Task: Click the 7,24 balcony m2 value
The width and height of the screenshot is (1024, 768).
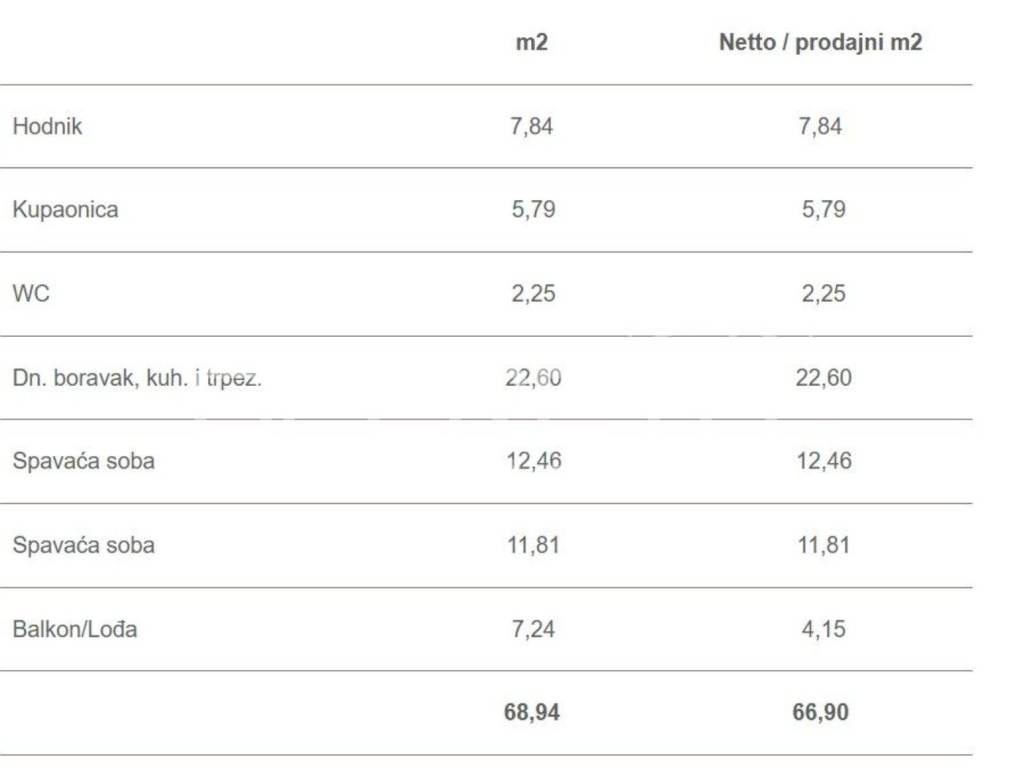Action: pyautogui.click(x=533, y=629)
